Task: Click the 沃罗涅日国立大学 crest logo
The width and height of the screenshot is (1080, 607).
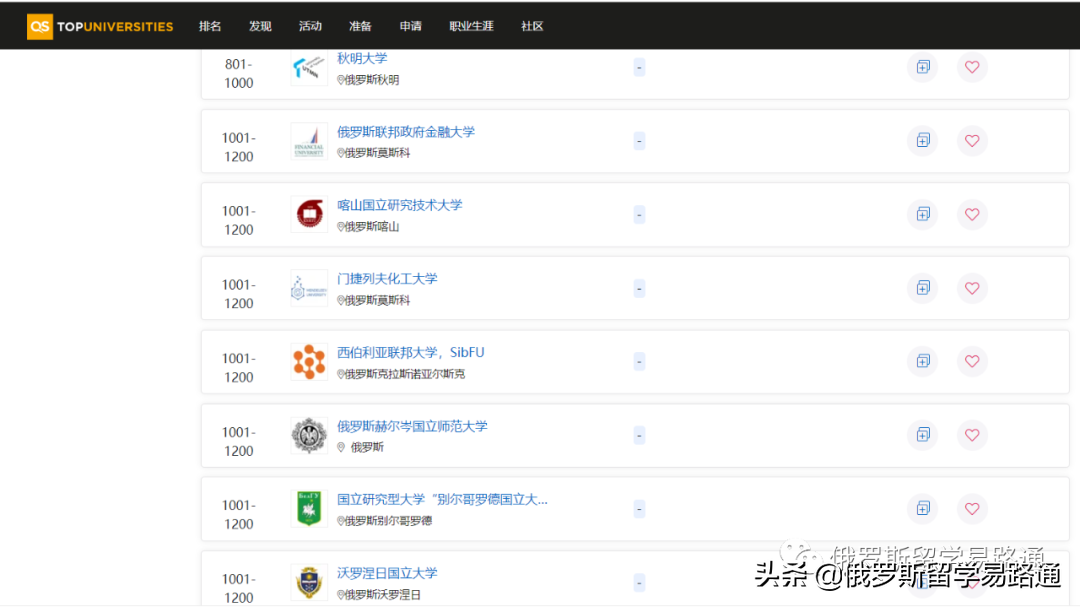Action: coord(309,582)
